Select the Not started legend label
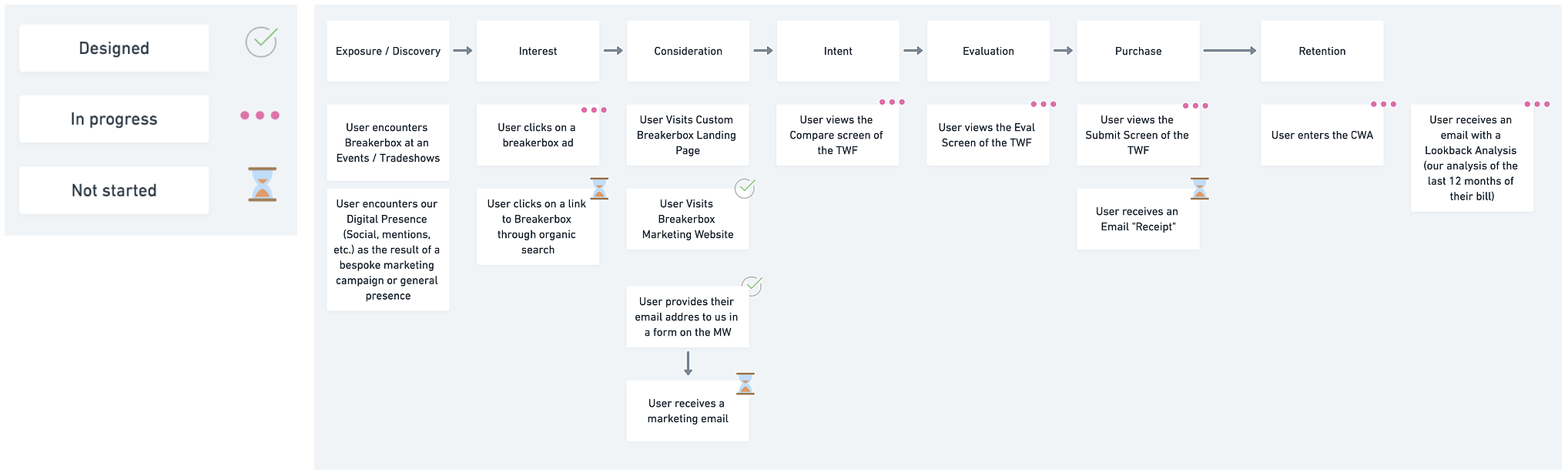Screen dimensions: 1568x476 coord(114,190)
